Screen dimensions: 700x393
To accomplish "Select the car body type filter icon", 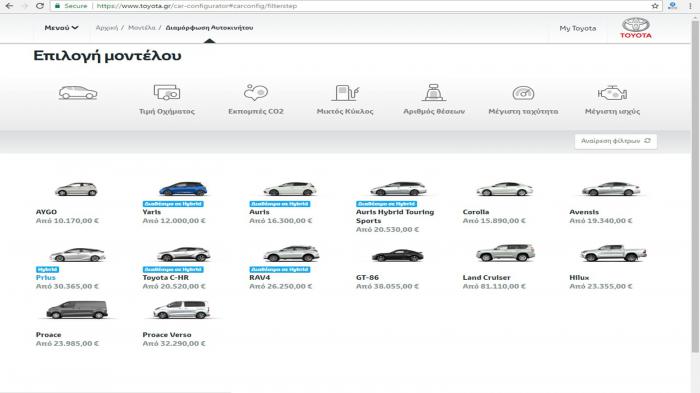I will pyautogui.click(x=78, y=93).
